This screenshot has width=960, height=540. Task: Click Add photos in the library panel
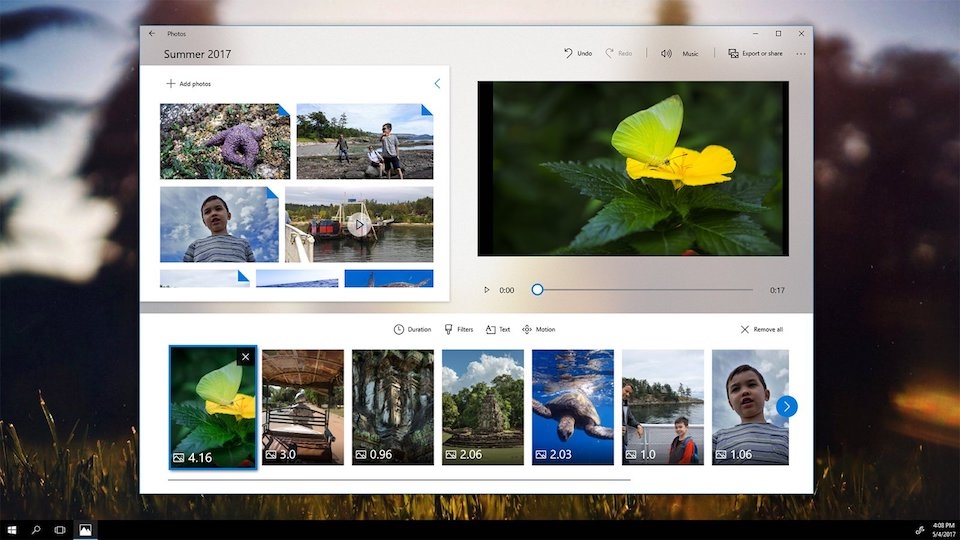coord(188,84)
